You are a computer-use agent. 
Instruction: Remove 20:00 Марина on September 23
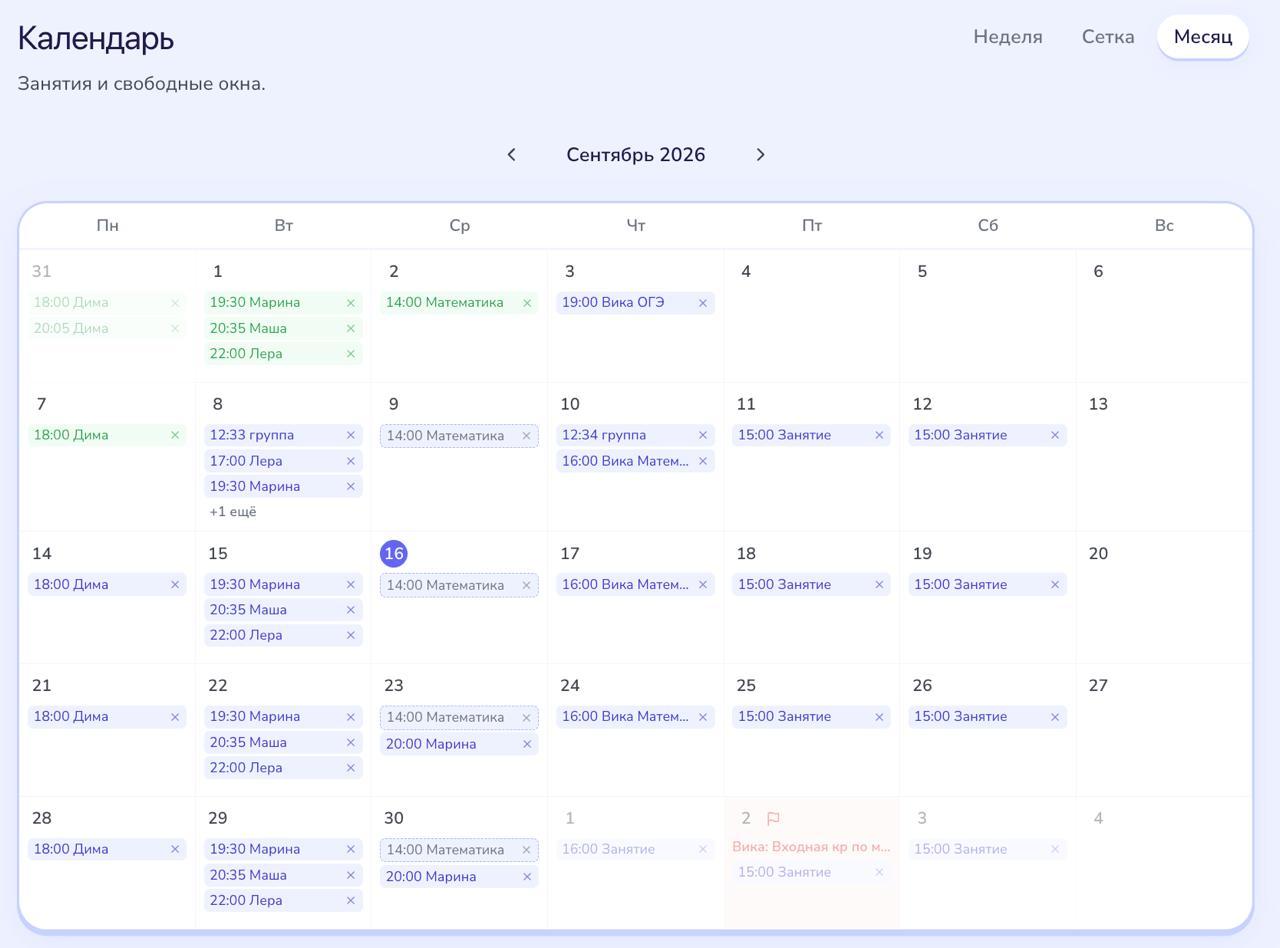tap(527, 744)
